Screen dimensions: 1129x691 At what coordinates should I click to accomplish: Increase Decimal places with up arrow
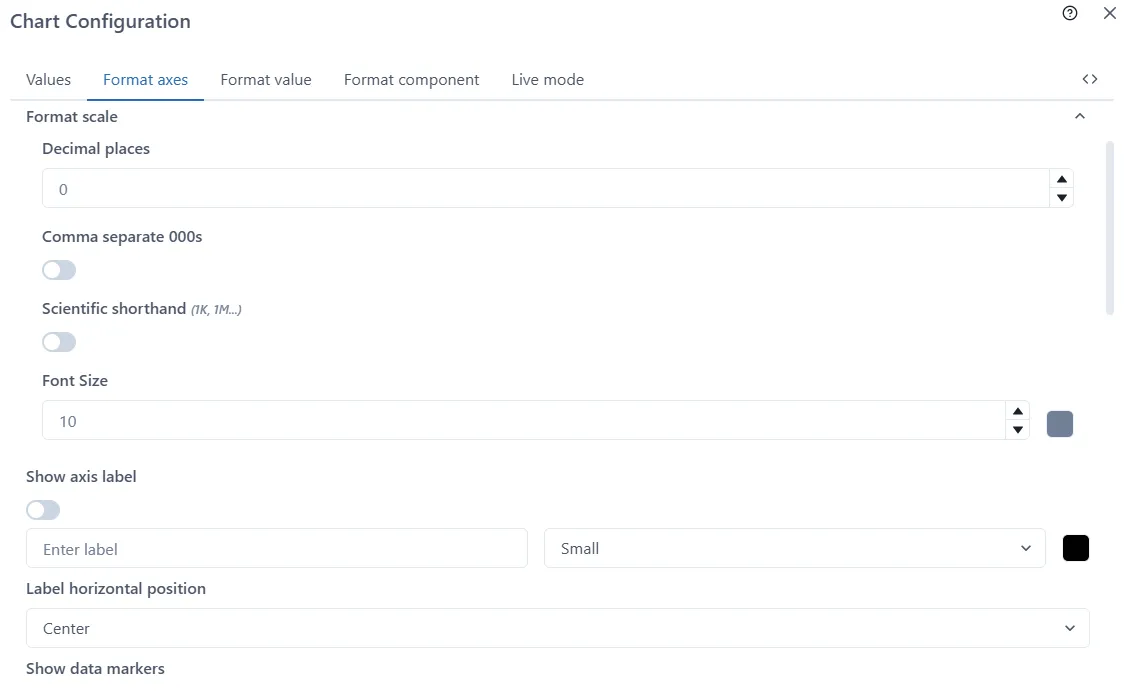point(1062,179)
